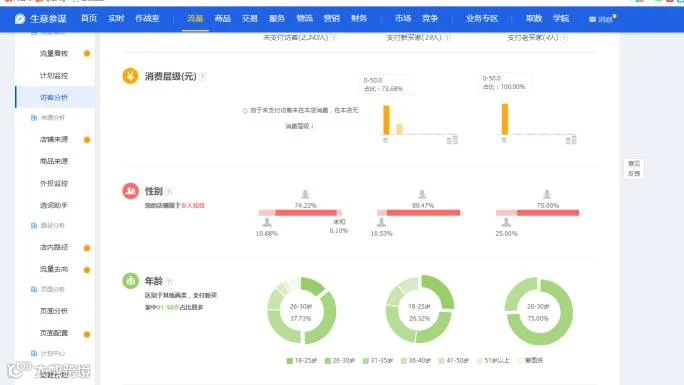Click orange dot next to 流量去向
684x385 pixels.
tap(87, 269)
